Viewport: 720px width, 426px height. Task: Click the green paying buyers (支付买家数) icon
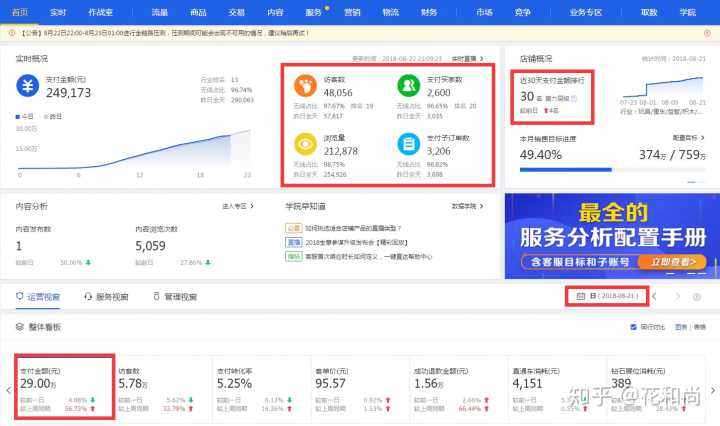coord(409,83)
